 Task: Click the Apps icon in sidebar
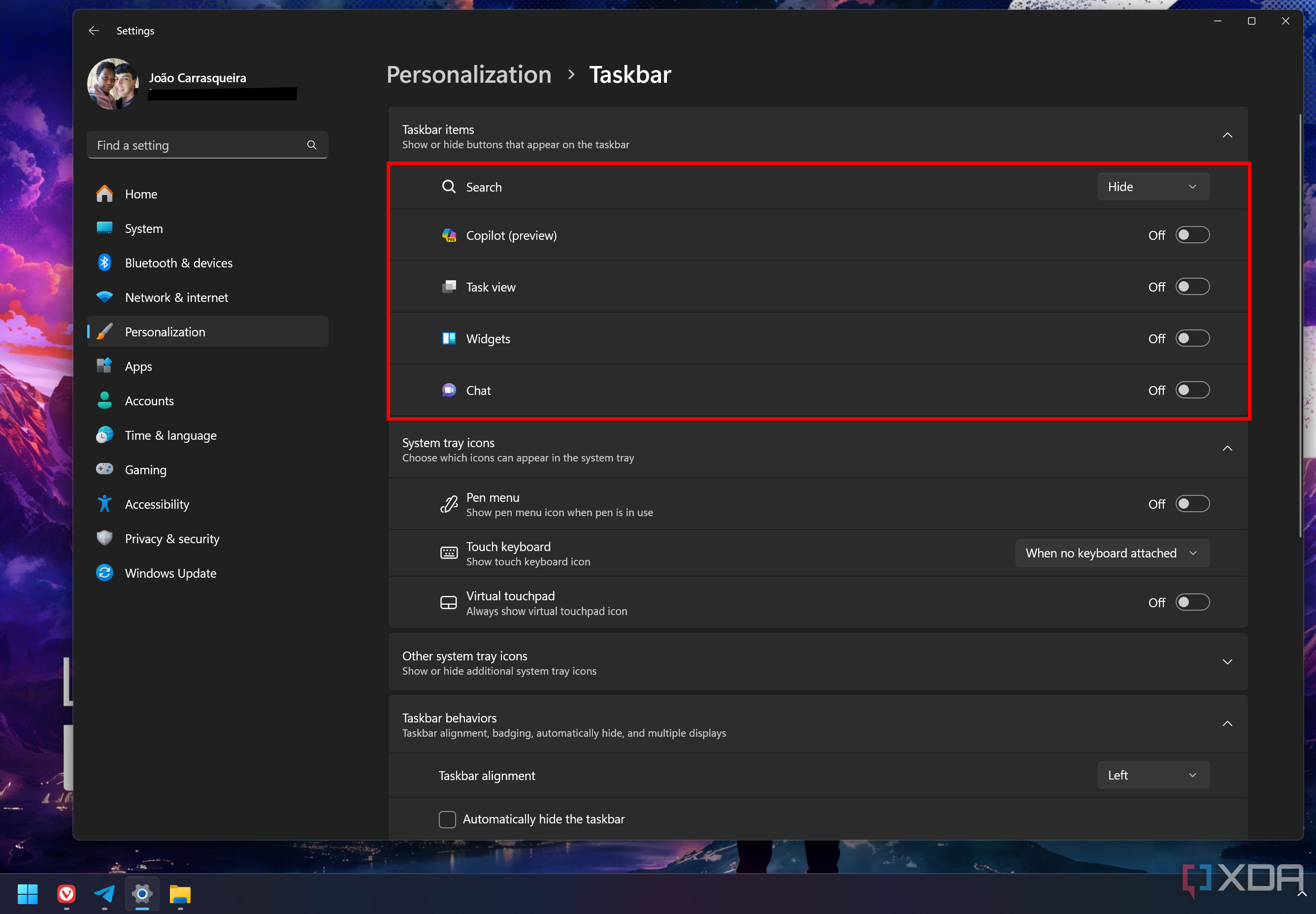104,365
